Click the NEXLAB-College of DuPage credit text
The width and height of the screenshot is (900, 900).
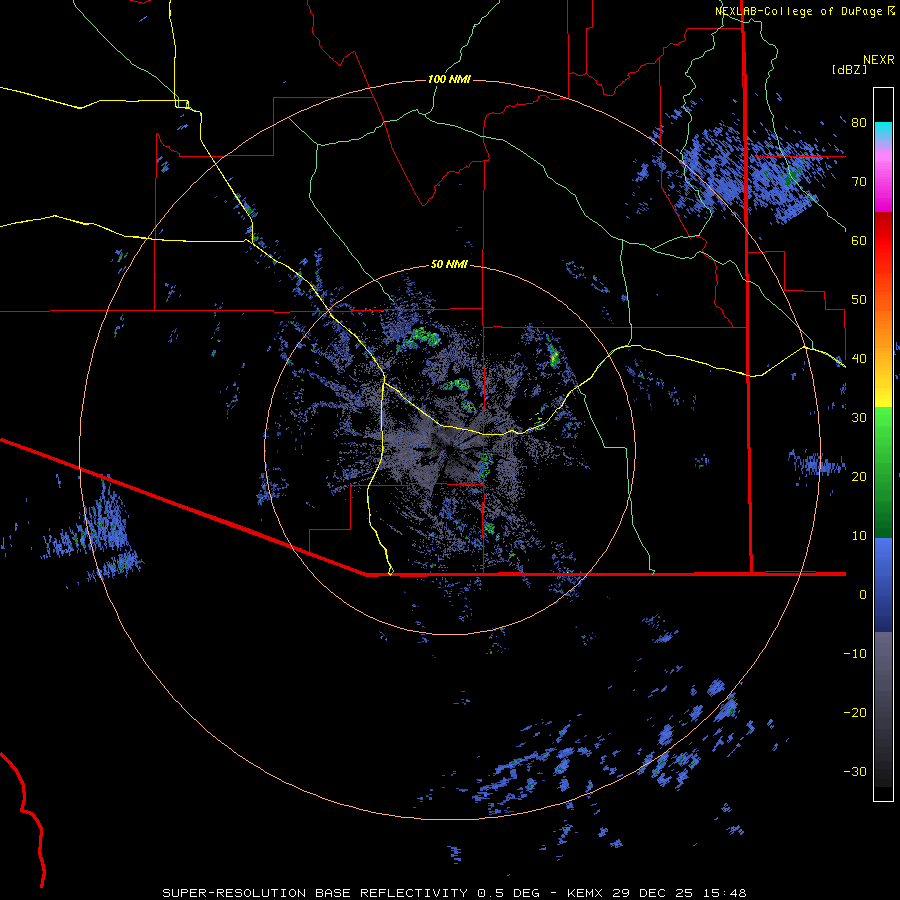[x=799, y=11]
